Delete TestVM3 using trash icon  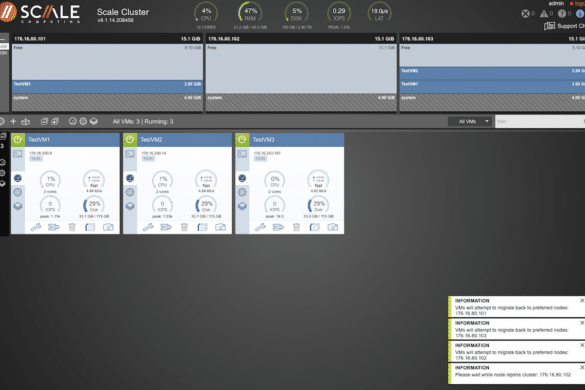(x=297, y=227)
